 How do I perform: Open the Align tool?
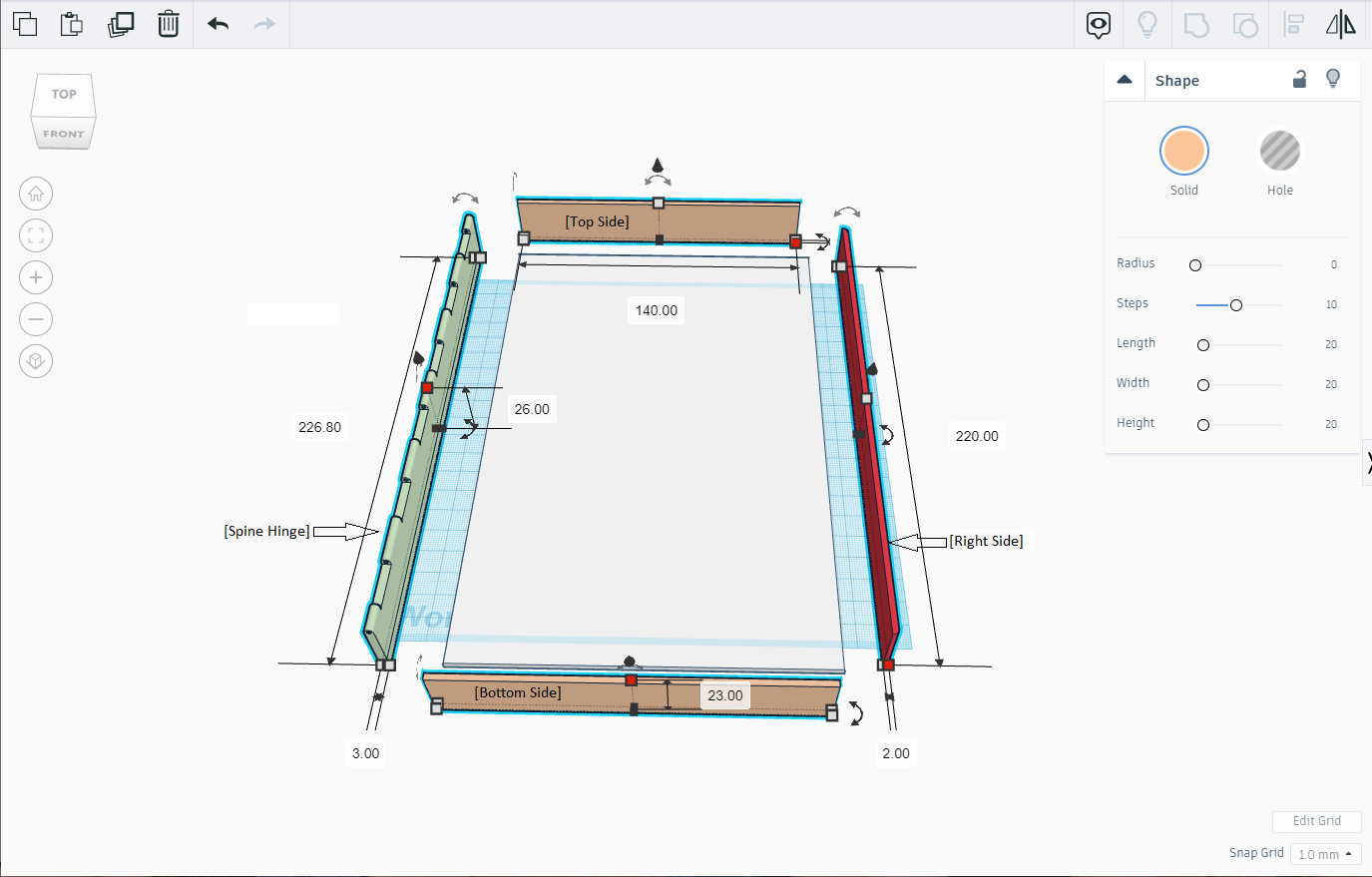[x=1292, y=24]
